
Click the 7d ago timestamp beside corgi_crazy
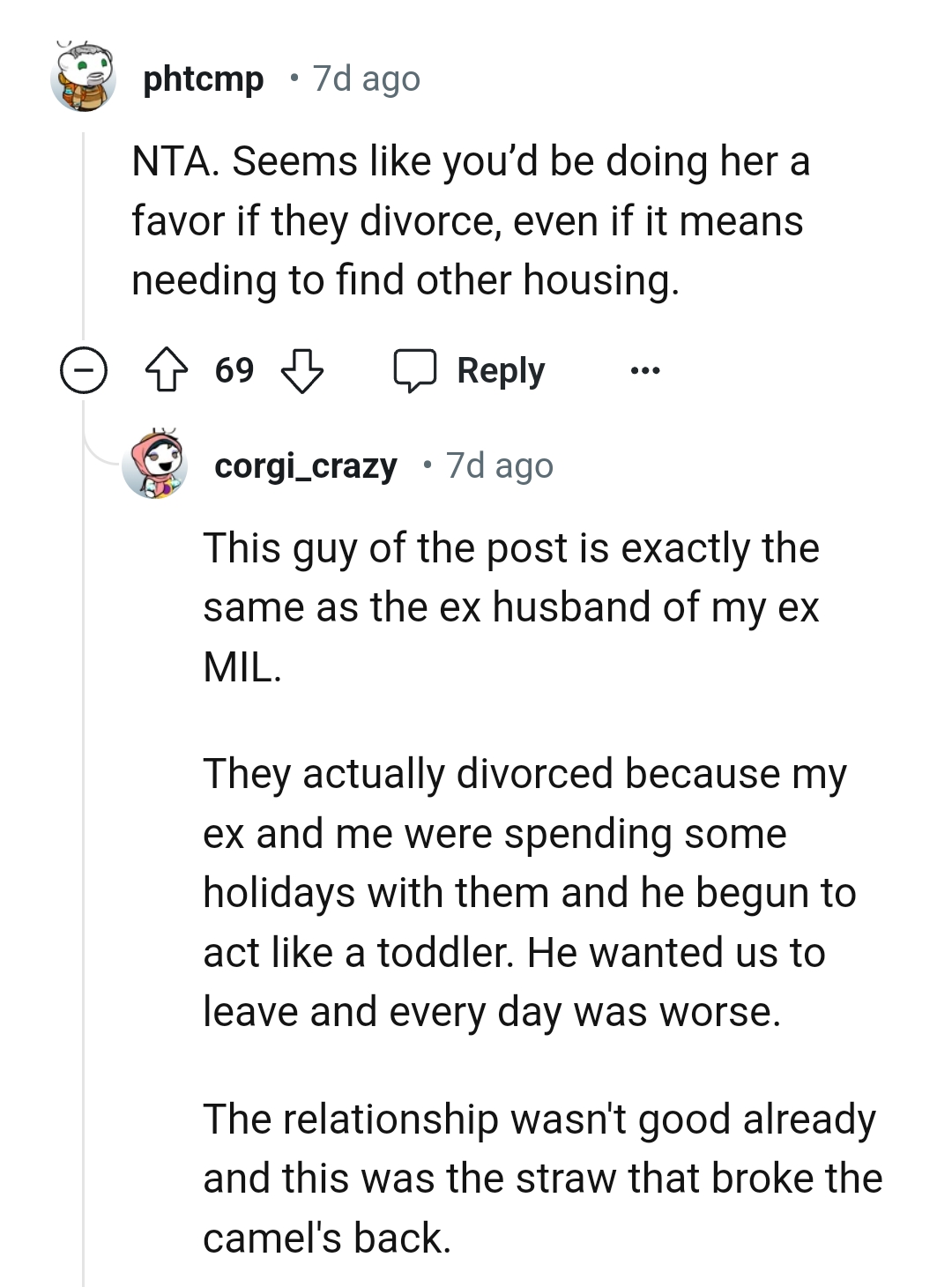click(500, 465)
